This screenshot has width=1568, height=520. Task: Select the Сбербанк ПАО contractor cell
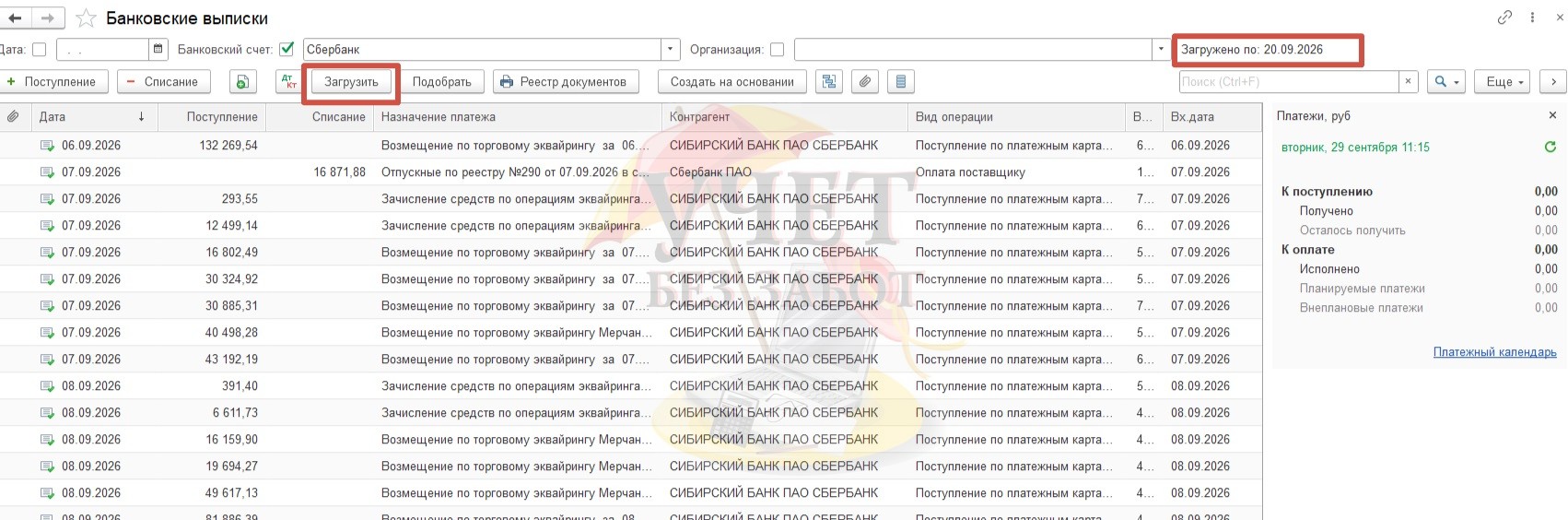[784, 172]
